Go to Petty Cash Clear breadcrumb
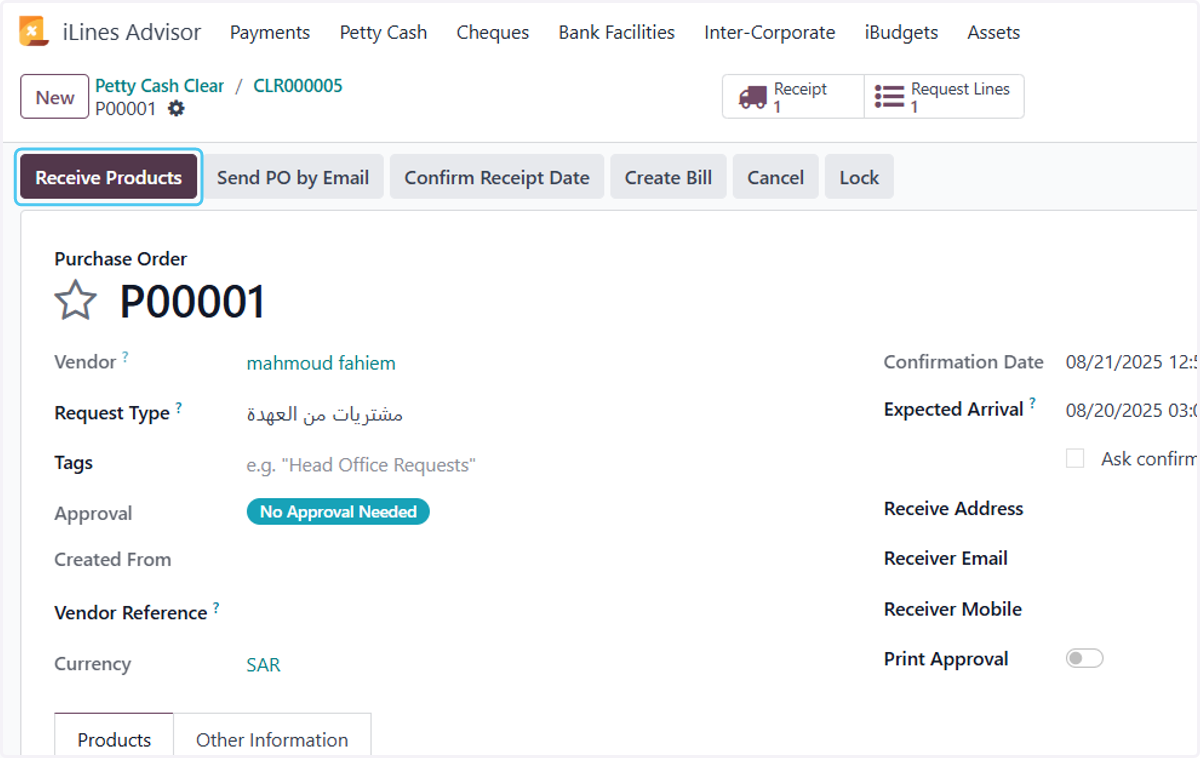 pos(160,86)
